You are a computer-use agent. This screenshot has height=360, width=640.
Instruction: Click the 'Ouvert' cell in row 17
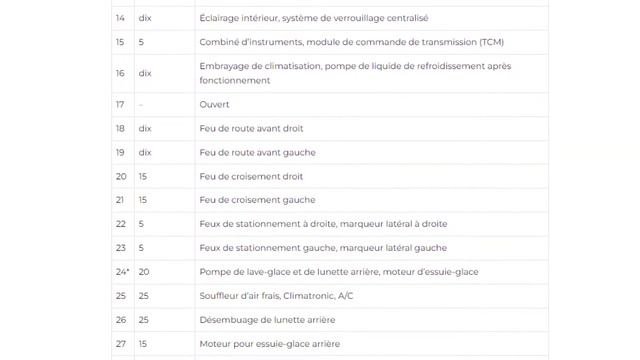[371, 104]
